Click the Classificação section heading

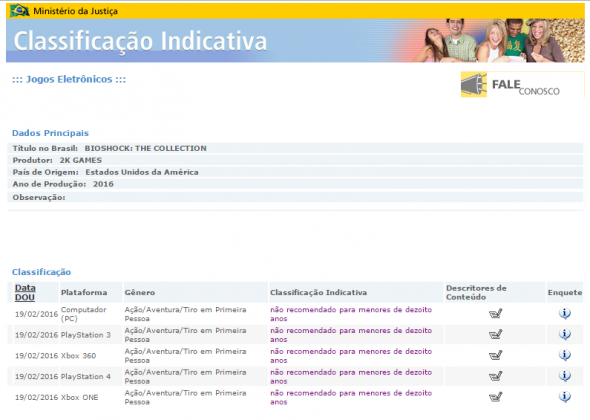pos(41,272)
